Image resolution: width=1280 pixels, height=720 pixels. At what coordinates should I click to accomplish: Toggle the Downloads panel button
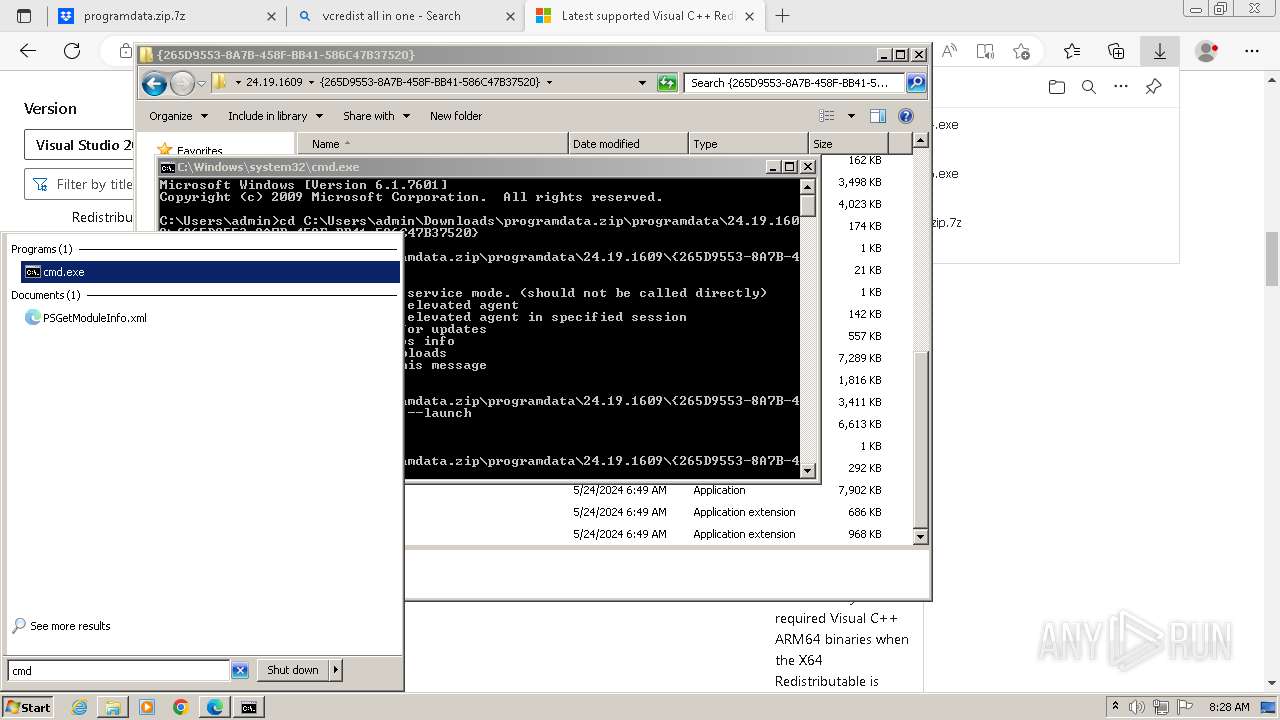pos(1160,51)
